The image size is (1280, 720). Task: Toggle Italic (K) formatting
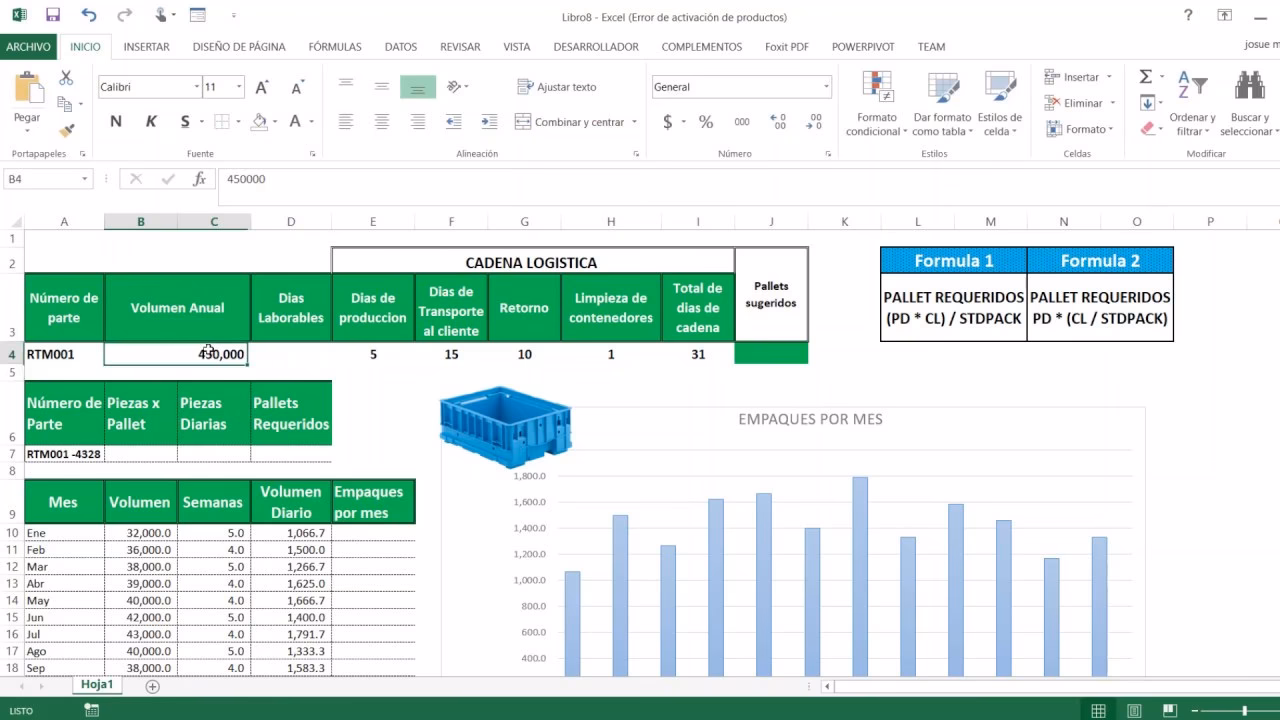[x=151, y=122]
